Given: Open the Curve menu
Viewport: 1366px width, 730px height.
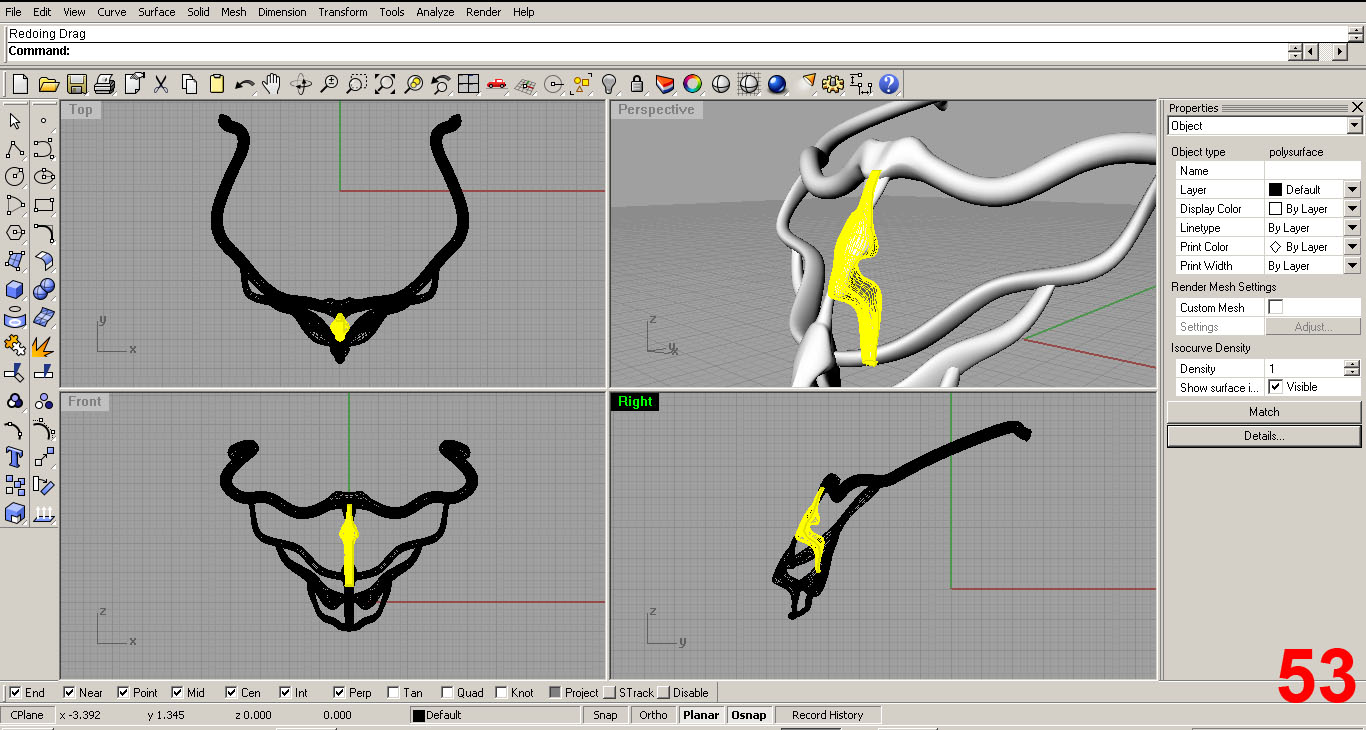Looking at the screenshot, I should 111,12.
